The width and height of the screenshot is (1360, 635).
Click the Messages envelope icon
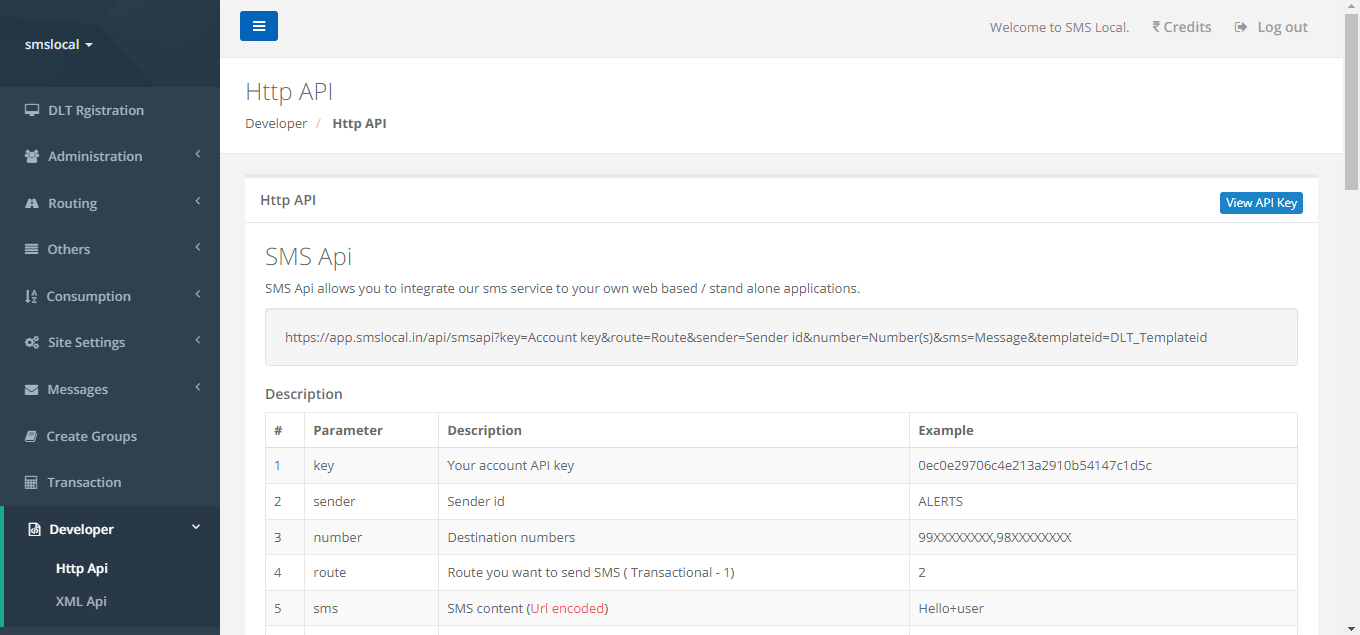(31, 389)
